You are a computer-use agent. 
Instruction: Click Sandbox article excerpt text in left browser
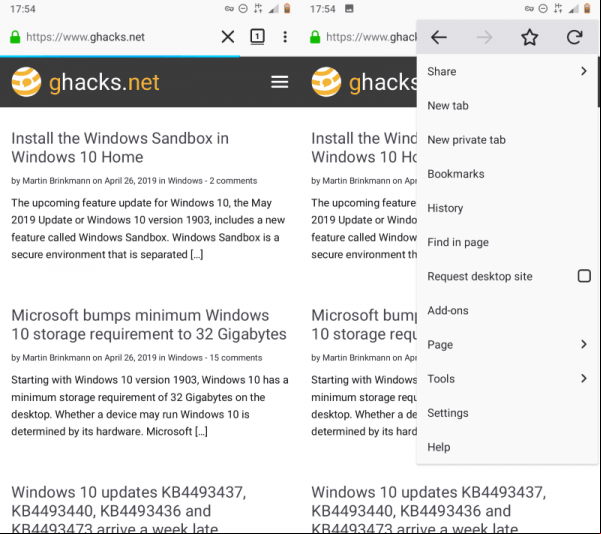[x=148, y=228]
